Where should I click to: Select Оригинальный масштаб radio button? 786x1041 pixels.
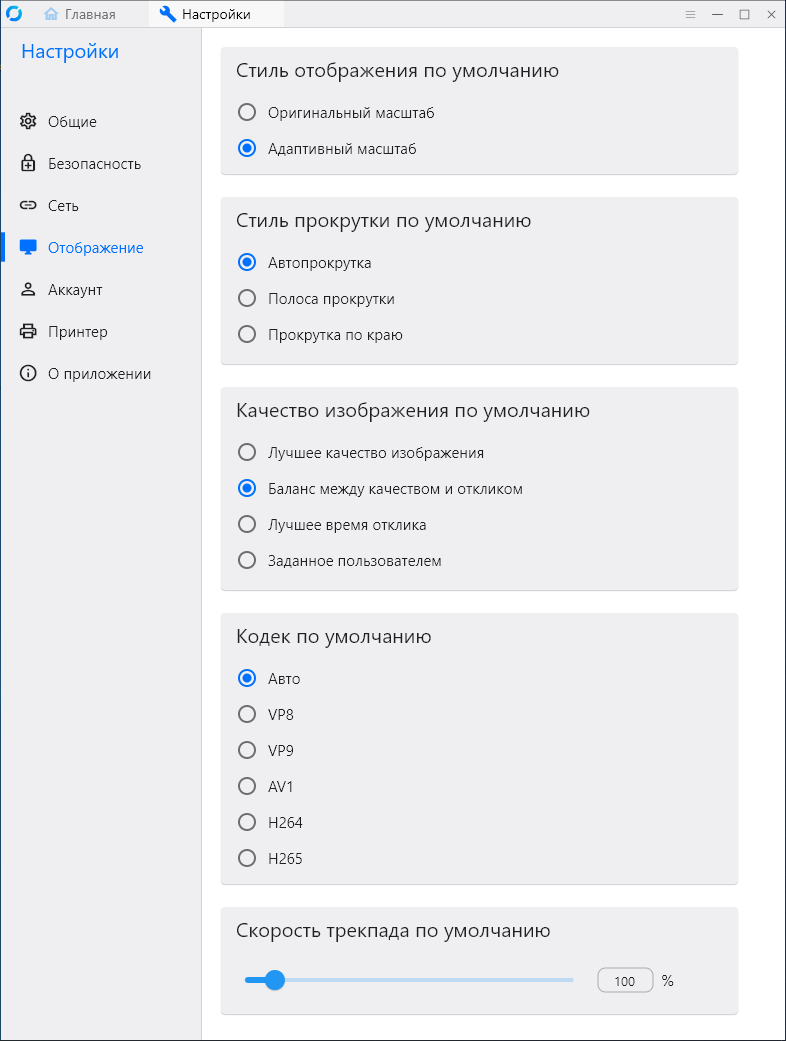pyautogui.click(x=247, y=113)
